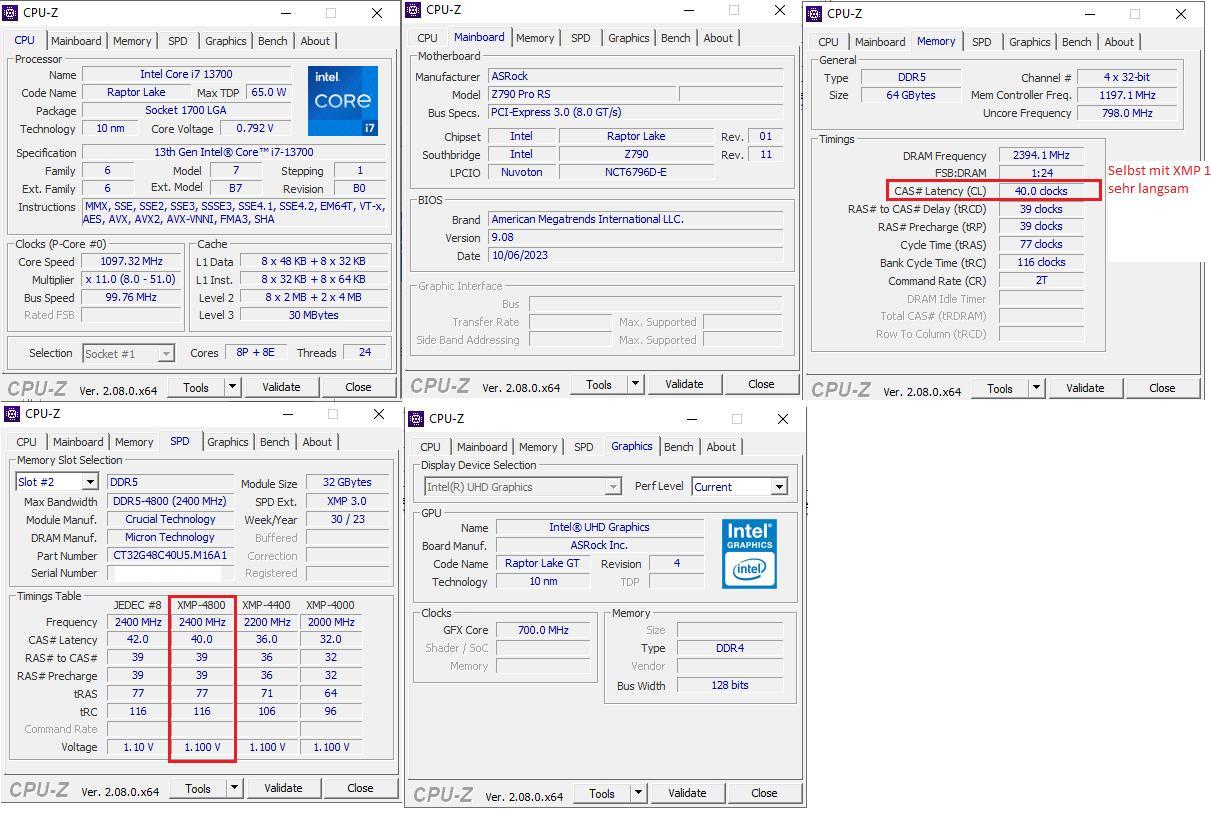Switch to Mainboard tab in CPU window
Screen dimensions: 1211x815
(x=76, y=41)
